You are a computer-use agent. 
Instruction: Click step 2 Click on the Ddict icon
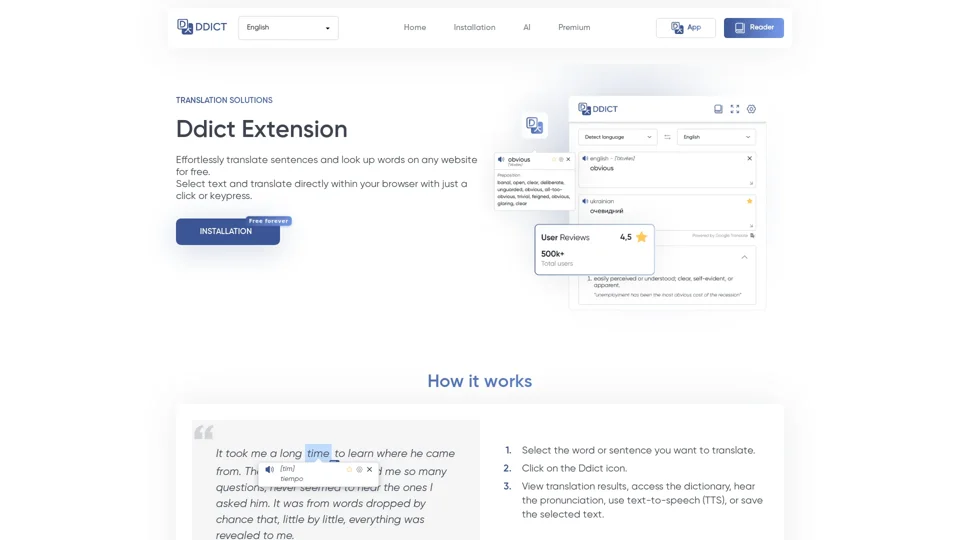click(574, 468)
